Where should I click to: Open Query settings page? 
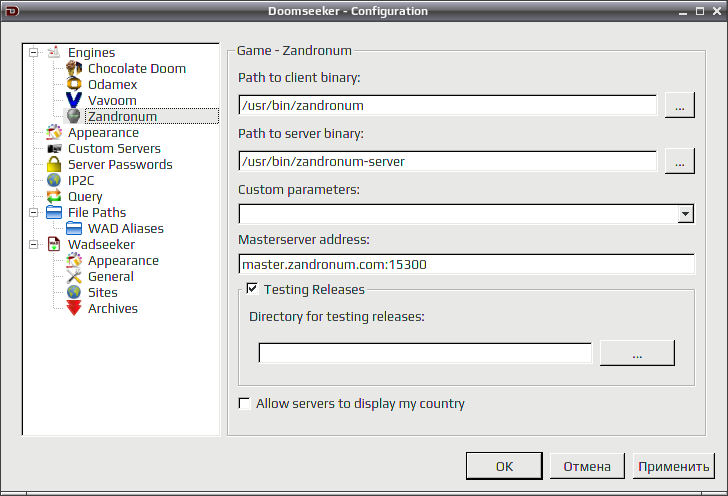click(x=85, y=196)
